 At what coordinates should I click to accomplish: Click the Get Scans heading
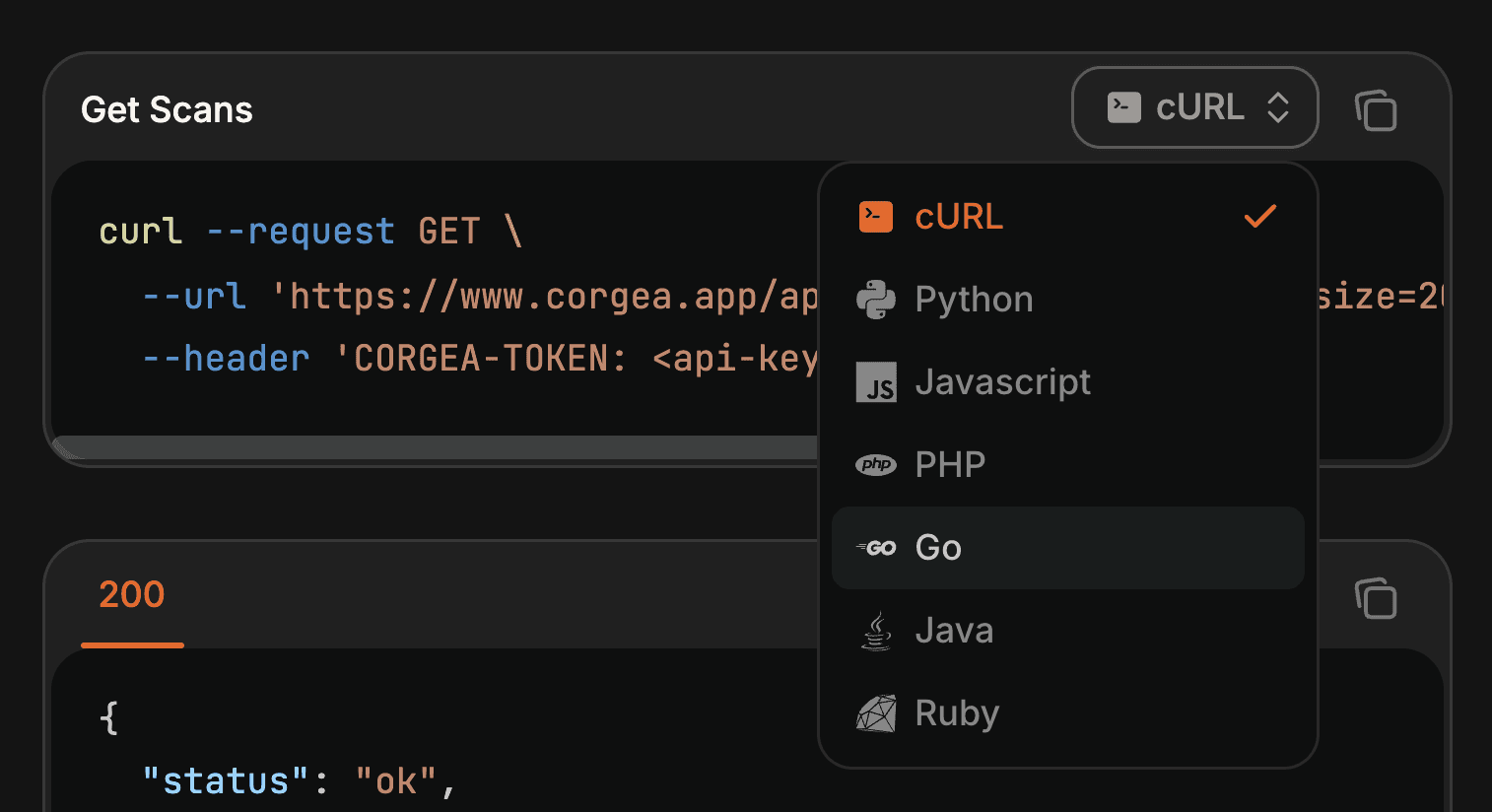(x=167, y=109)
